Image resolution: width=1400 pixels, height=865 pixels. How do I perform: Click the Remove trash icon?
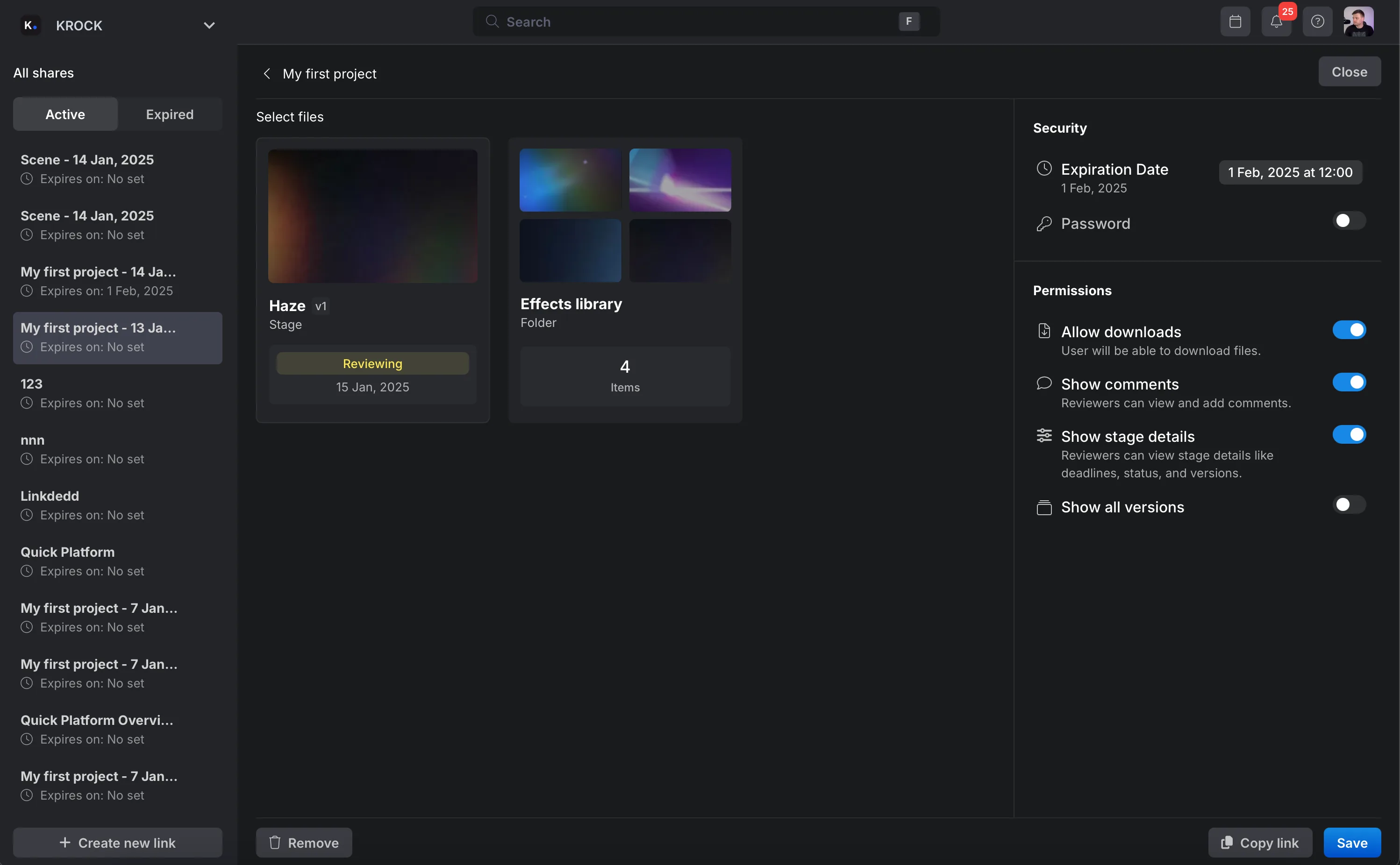click(x=275, y=842)
